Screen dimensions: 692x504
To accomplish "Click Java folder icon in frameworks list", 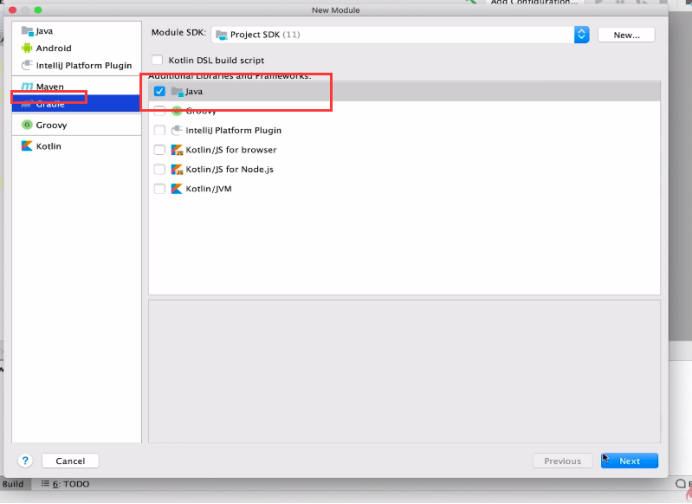I will [x=177, y=92].
